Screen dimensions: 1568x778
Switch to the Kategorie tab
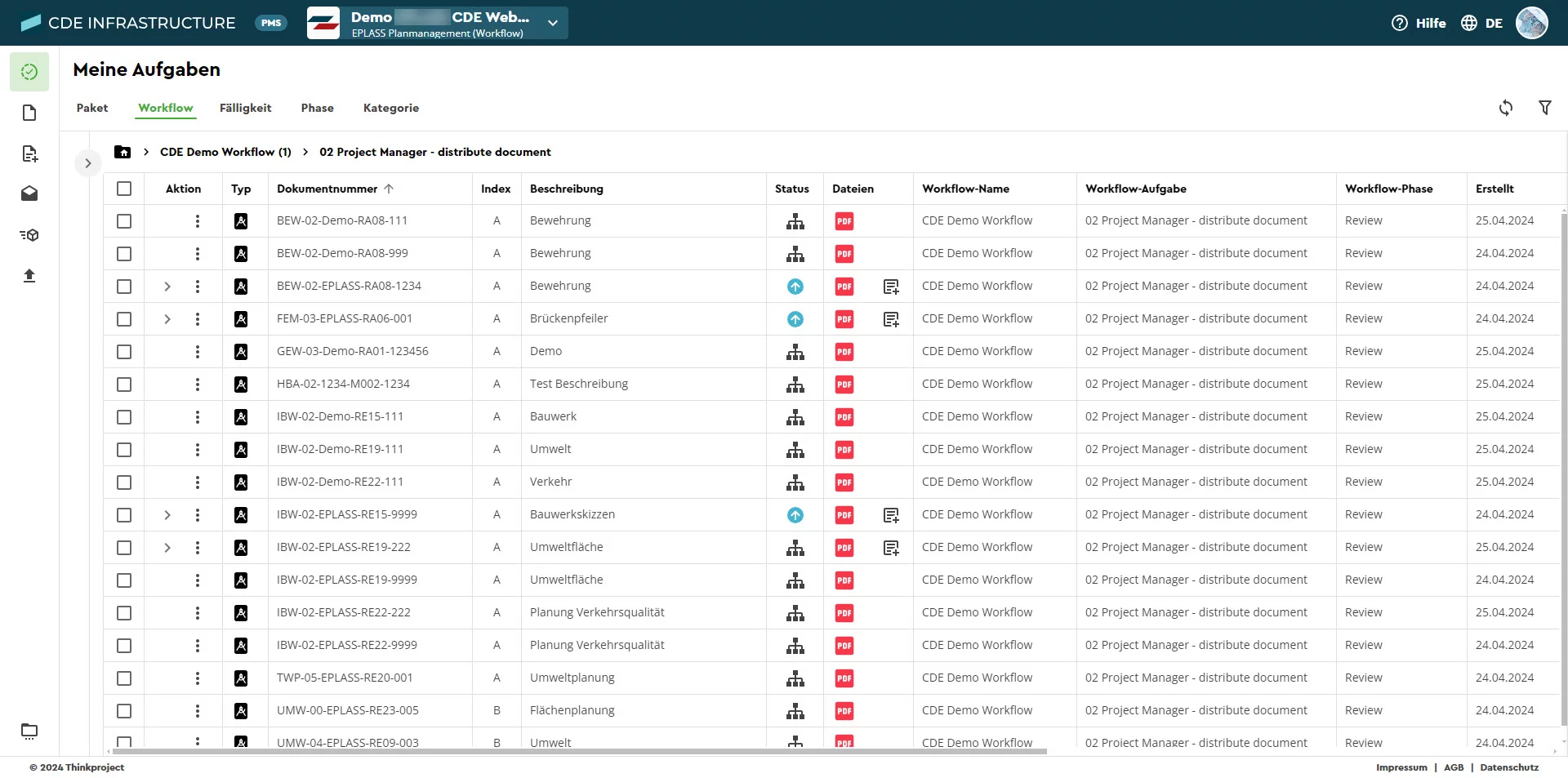[x=390, y=108]
